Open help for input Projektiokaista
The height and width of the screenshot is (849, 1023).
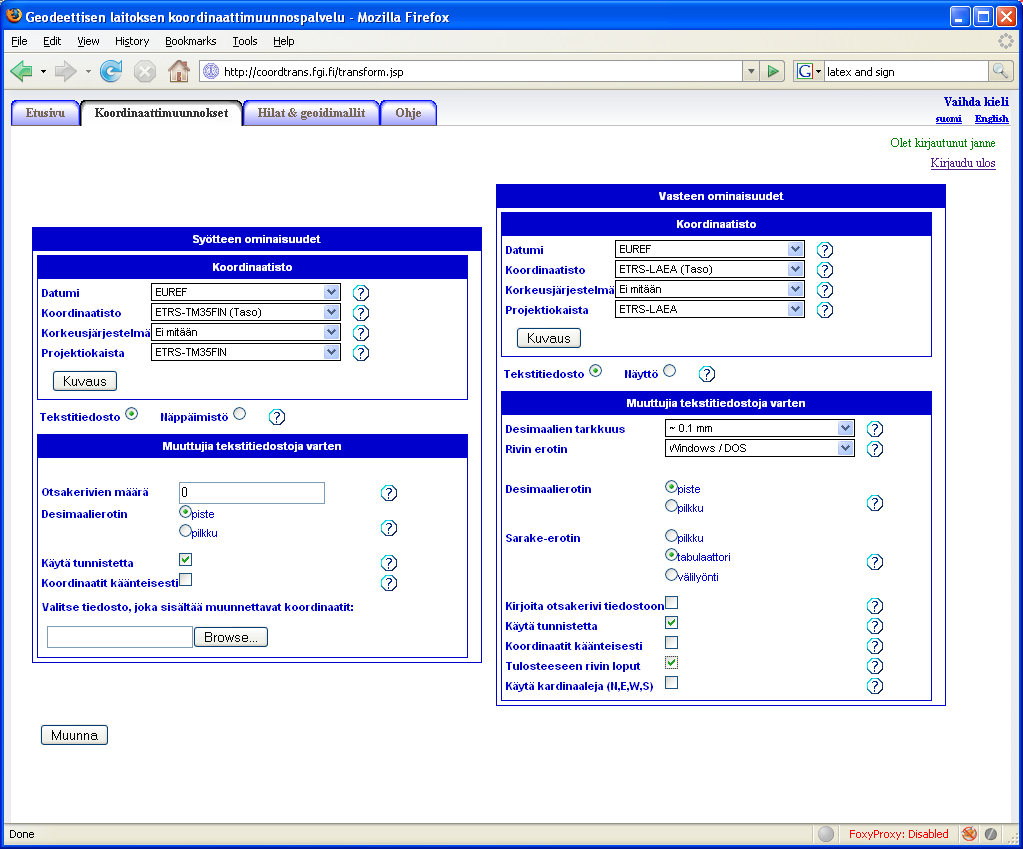click(361, 353)
